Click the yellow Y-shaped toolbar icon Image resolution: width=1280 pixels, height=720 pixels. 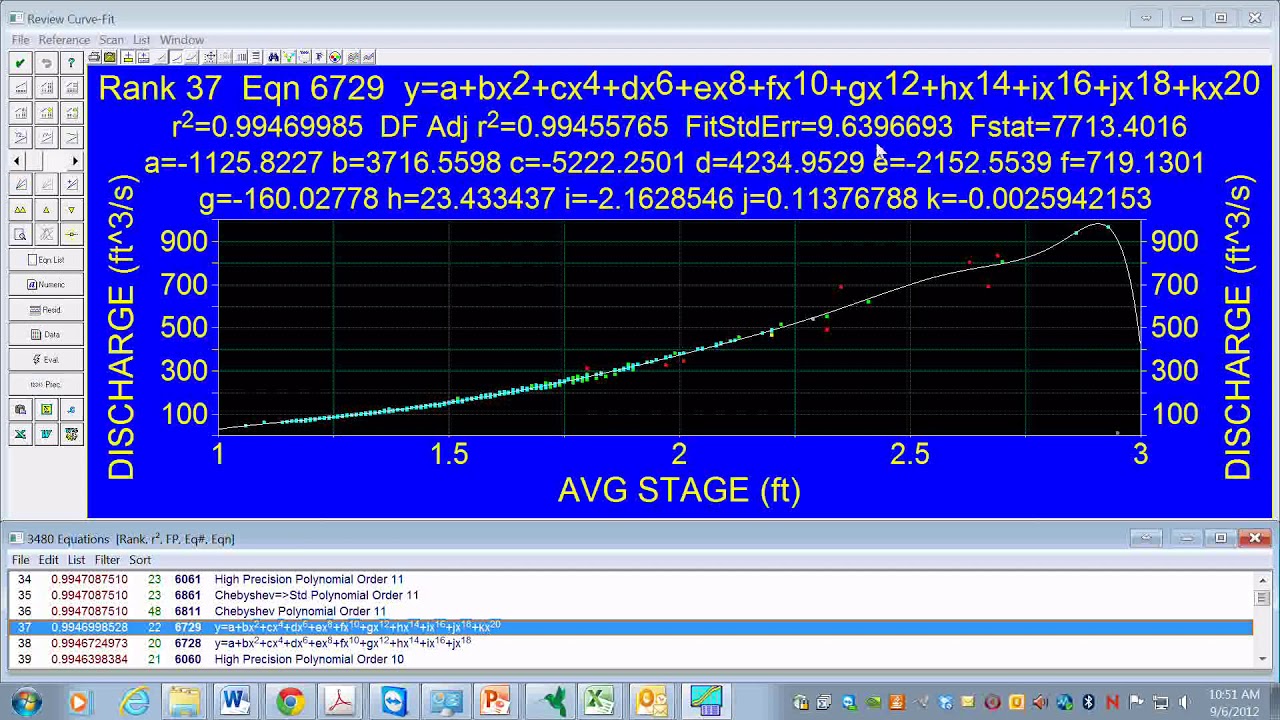coord(288,57)
